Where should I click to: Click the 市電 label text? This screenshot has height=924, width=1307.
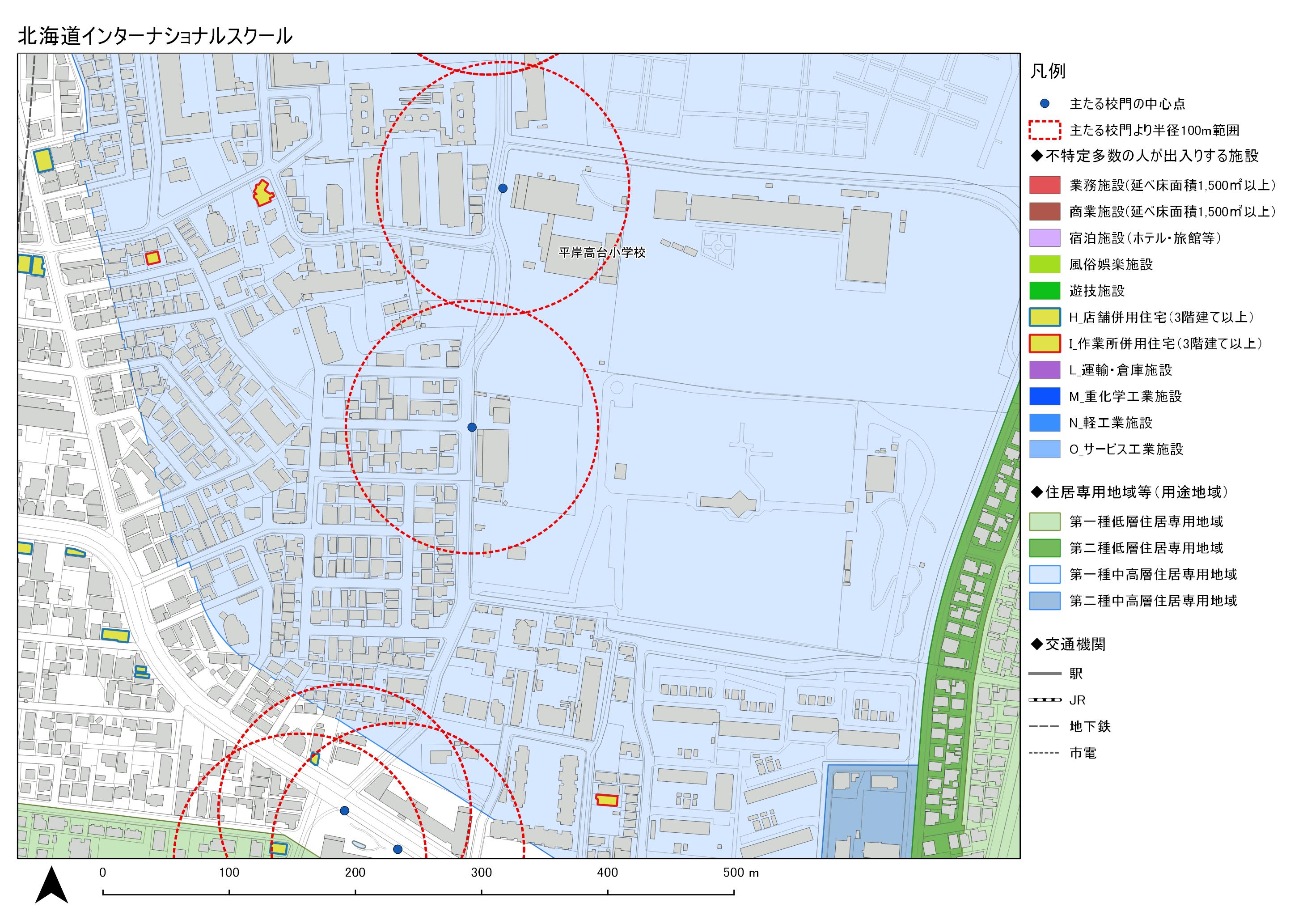(1083, 753)
